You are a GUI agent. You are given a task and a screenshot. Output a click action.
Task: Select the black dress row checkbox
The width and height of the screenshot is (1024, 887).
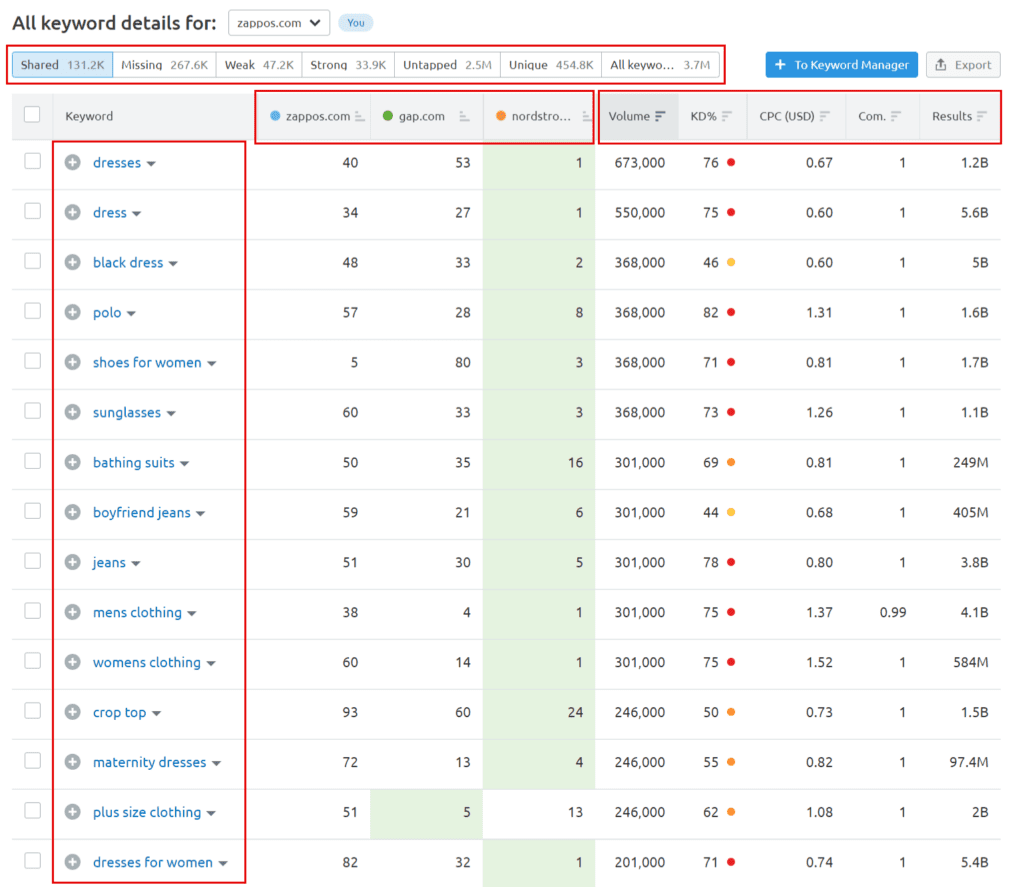(32, 261)
